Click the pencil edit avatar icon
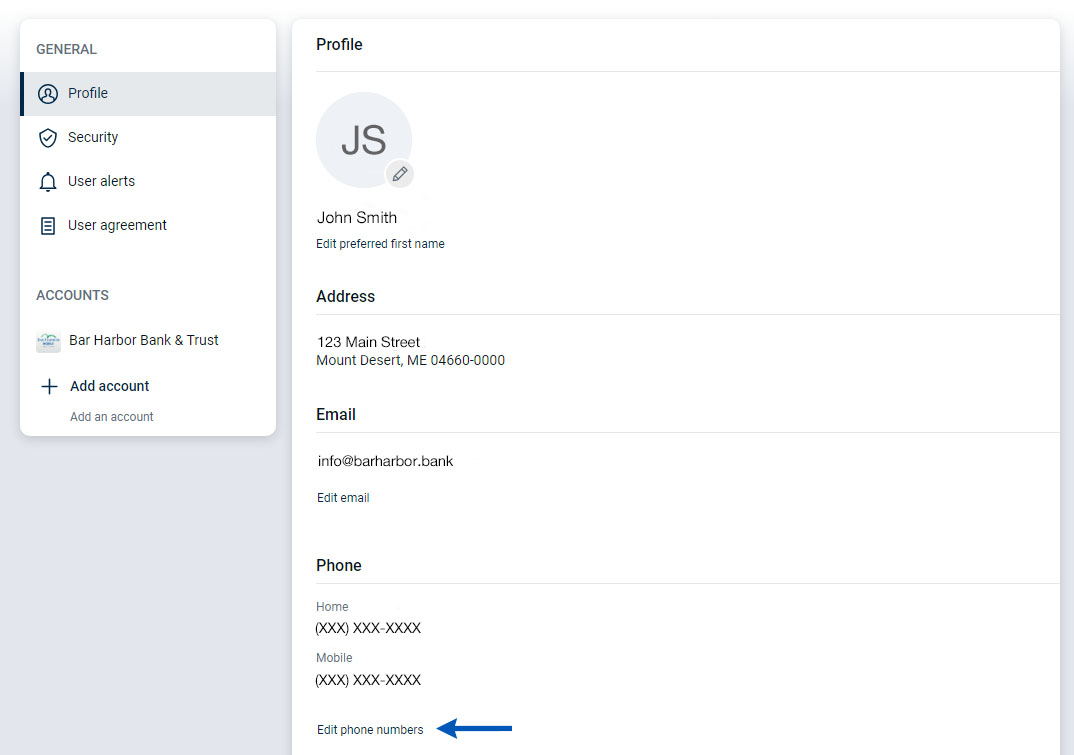1074x755 pixels. click(x=400, y=174)
